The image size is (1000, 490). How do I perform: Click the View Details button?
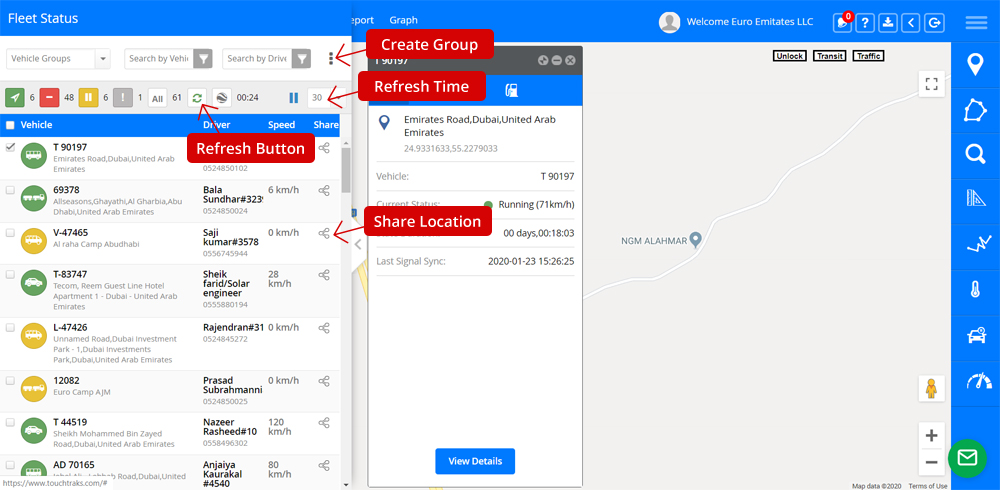pyautogui.click(x=475, y=461)
